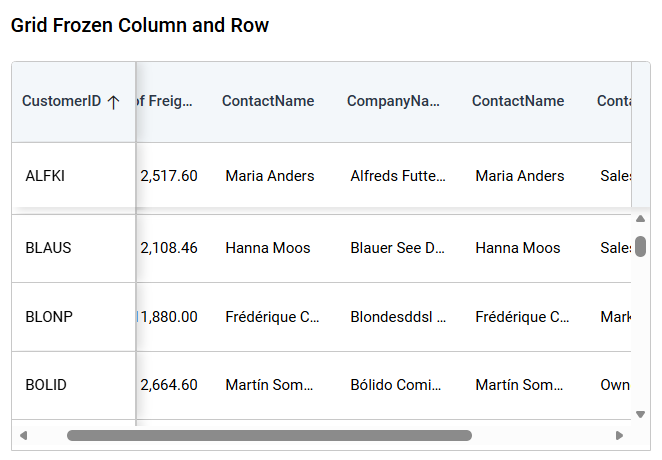Click vertical scrollbar down arrow

640,413
